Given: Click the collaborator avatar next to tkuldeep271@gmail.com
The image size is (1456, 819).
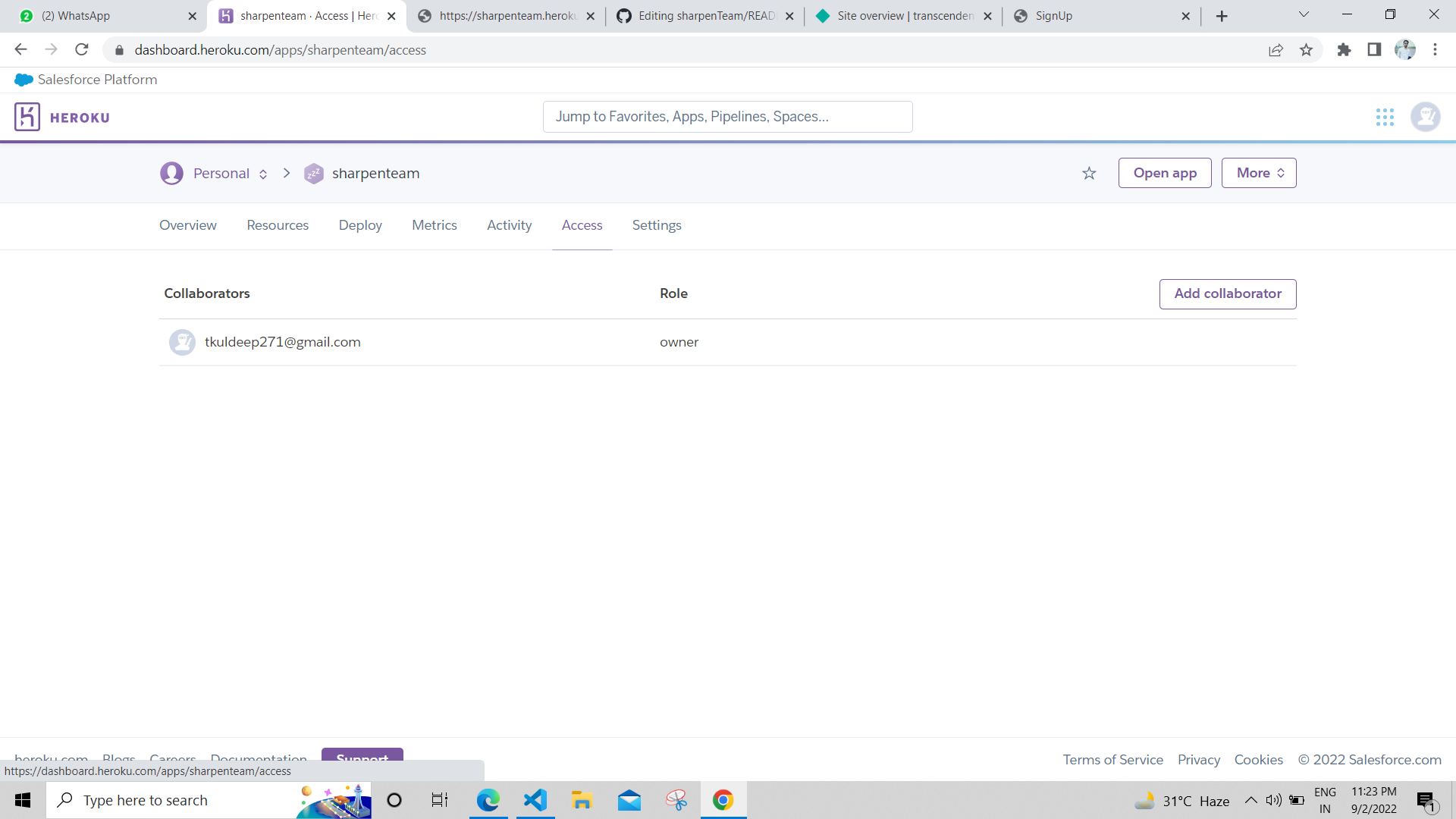Looking at the screenshot, I should 182,342.
